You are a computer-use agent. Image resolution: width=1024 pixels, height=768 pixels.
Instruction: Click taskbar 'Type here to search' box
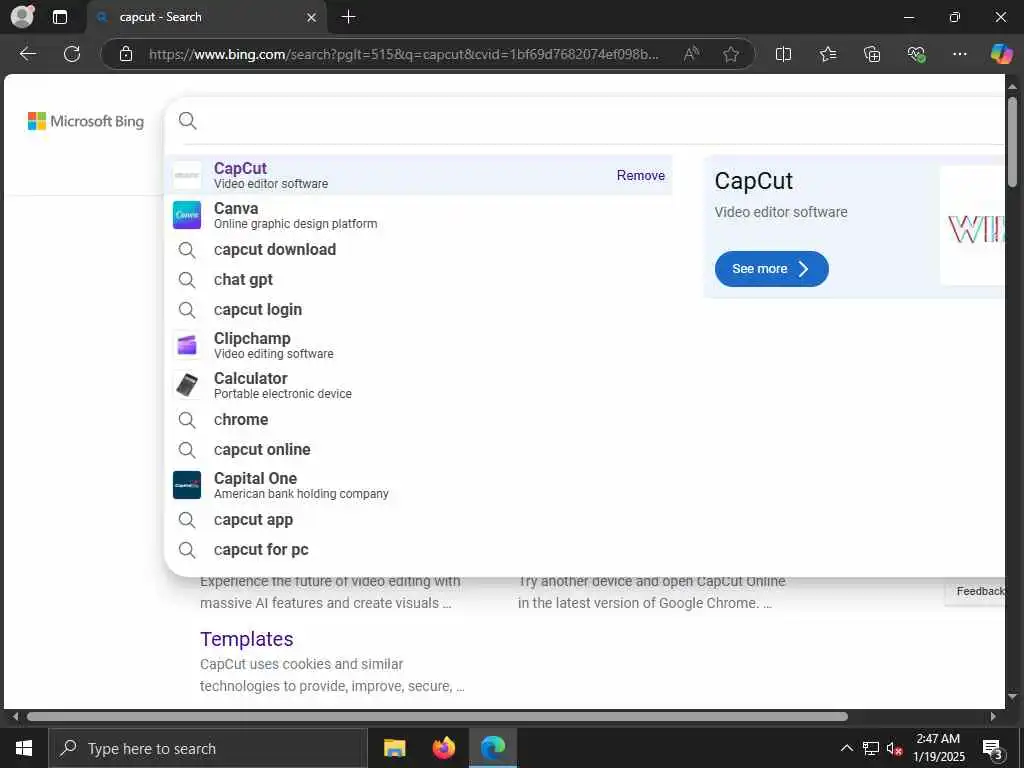[x=208, y=748]
